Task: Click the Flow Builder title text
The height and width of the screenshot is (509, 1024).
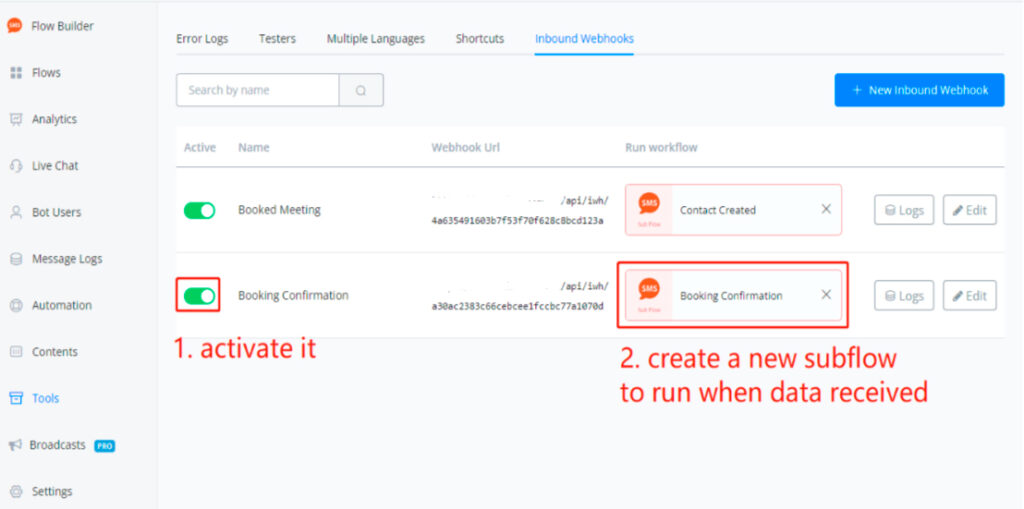Action: point(63,26)
